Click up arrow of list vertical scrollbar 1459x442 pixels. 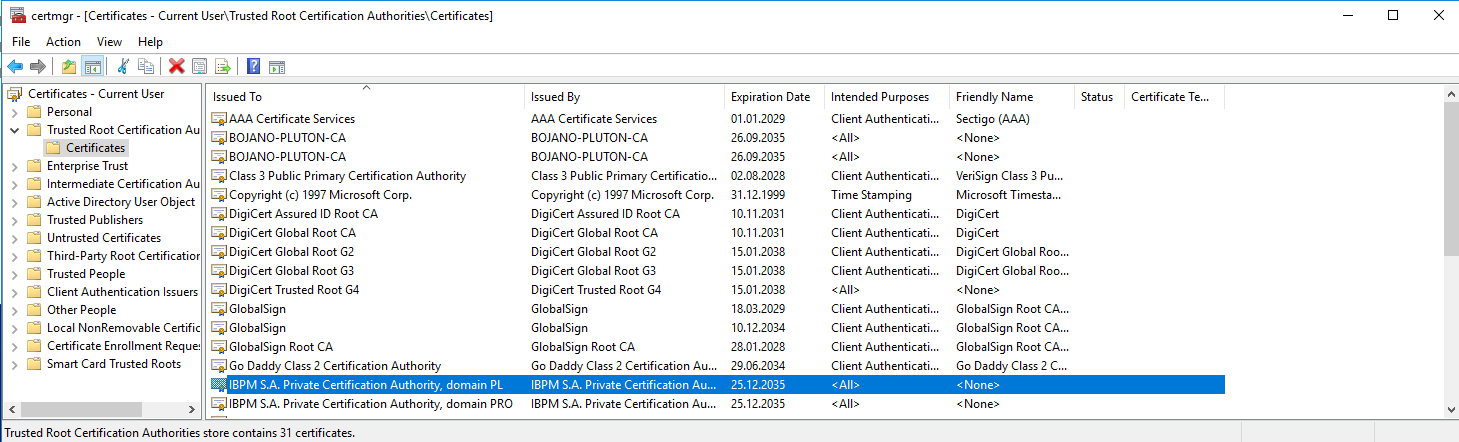click(x=1450, y=93)
